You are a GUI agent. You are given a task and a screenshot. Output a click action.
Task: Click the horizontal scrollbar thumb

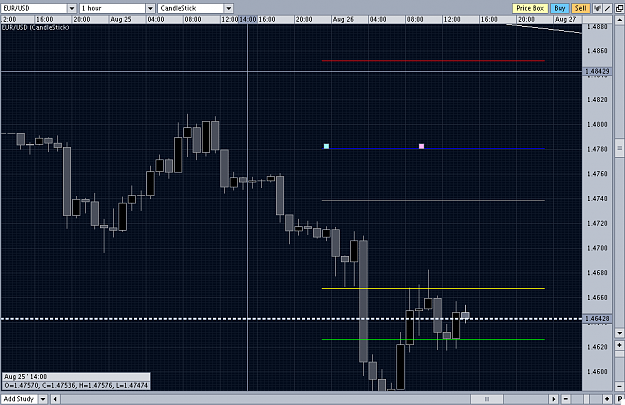(487, 399)
